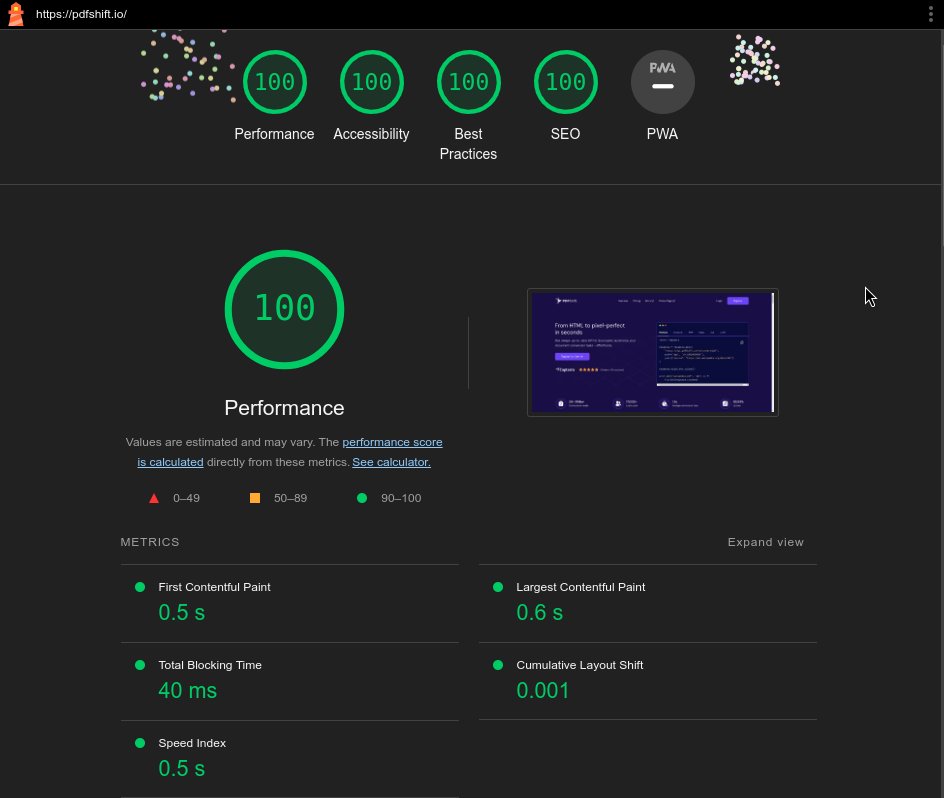944x798 pixels.
Task: Open the browser three-dot menu
Action: 931,14
